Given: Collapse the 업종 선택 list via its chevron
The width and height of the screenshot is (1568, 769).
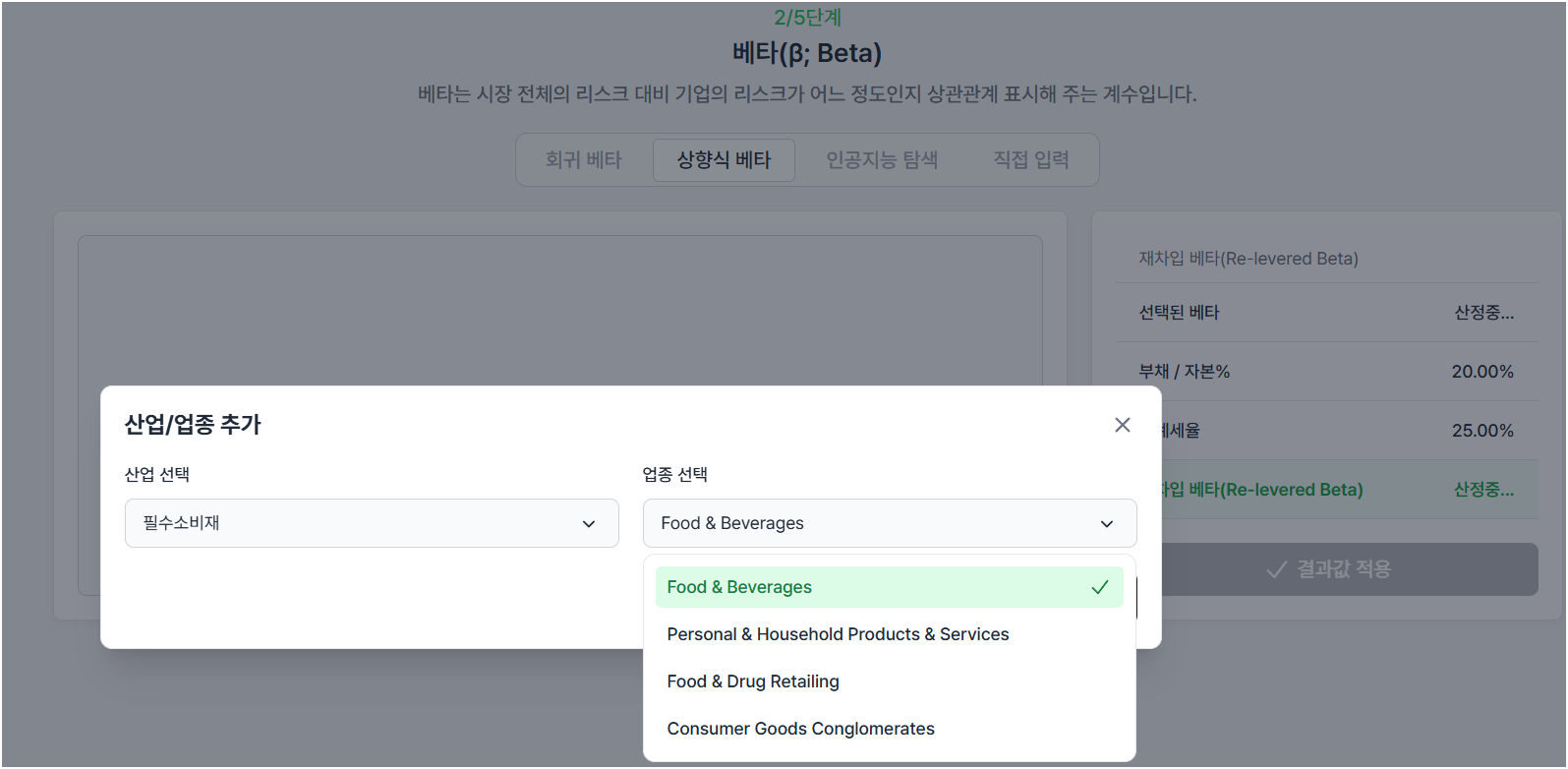Looking at the screenshot, I should click(x=1106, y=523).
